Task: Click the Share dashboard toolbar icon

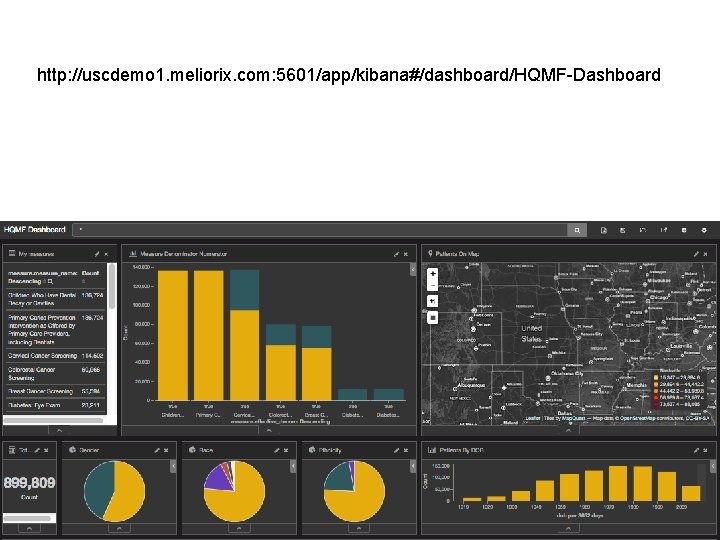Action: pos(664,230)
